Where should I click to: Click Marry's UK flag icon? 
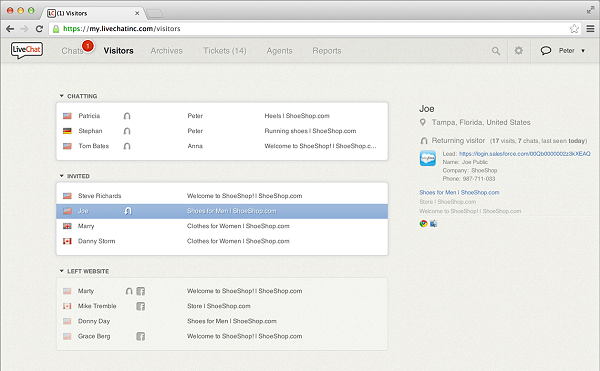click(67, 226)
